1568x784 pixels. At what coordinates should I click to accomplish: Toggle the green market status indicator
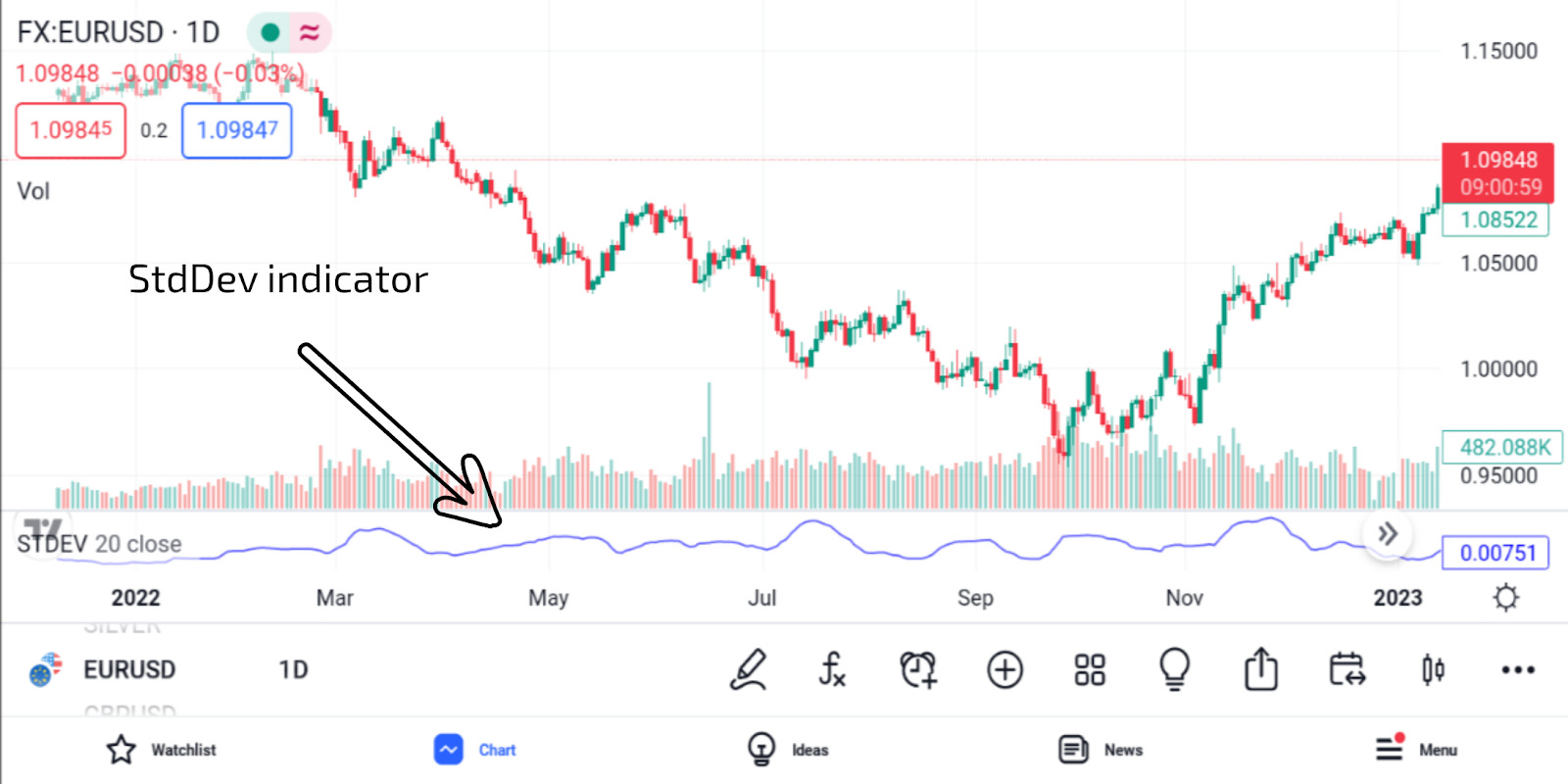tap(271, 31)
